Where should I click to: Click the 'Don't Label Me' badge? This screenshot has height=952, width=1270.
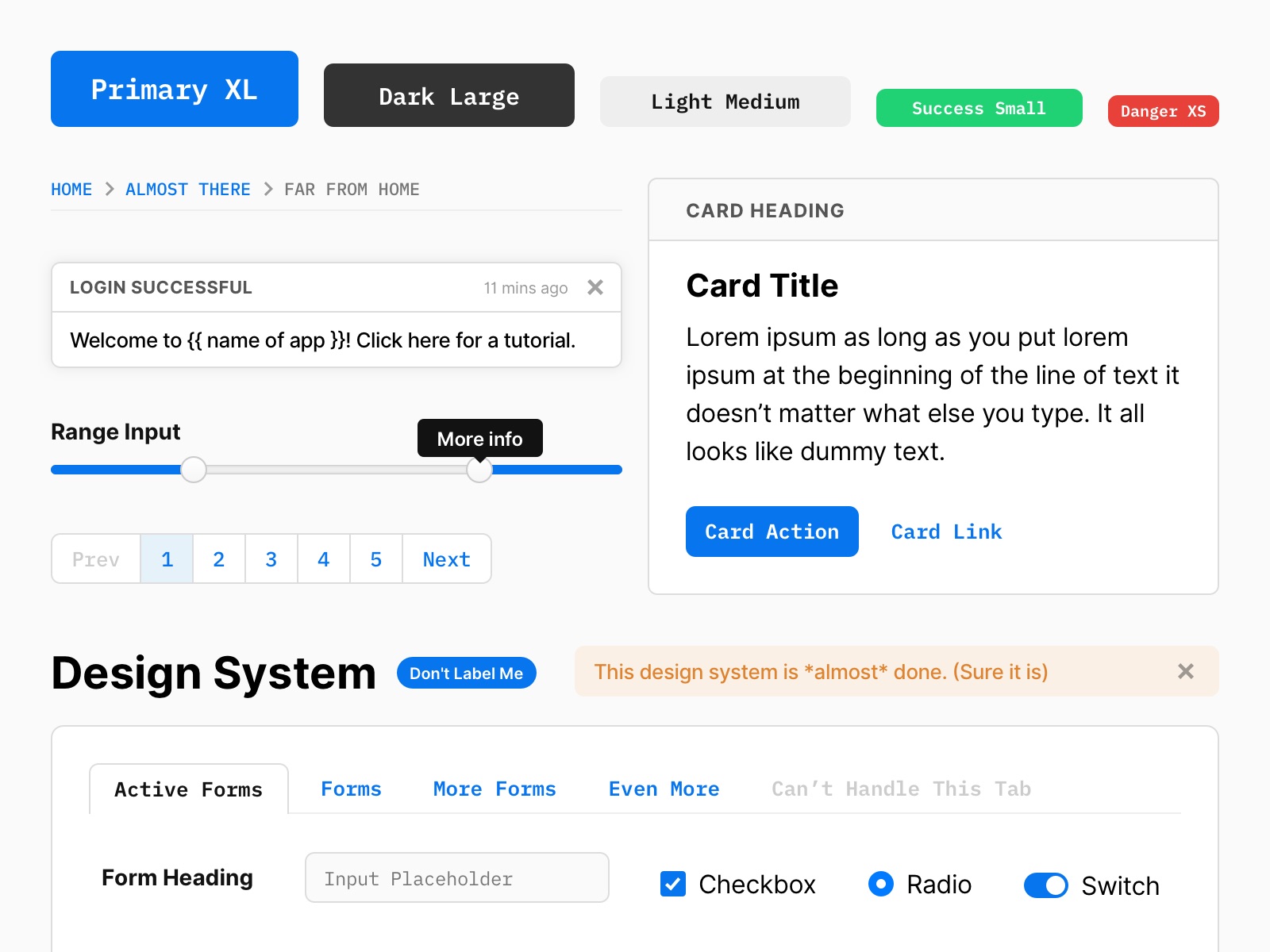466,673
